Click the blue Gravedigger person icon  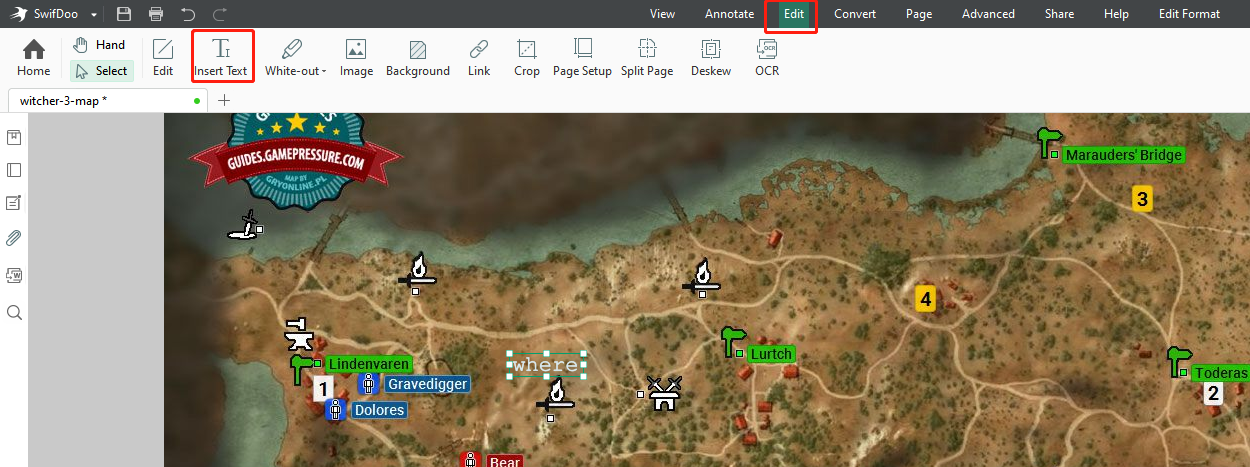(x=368, y=384)
